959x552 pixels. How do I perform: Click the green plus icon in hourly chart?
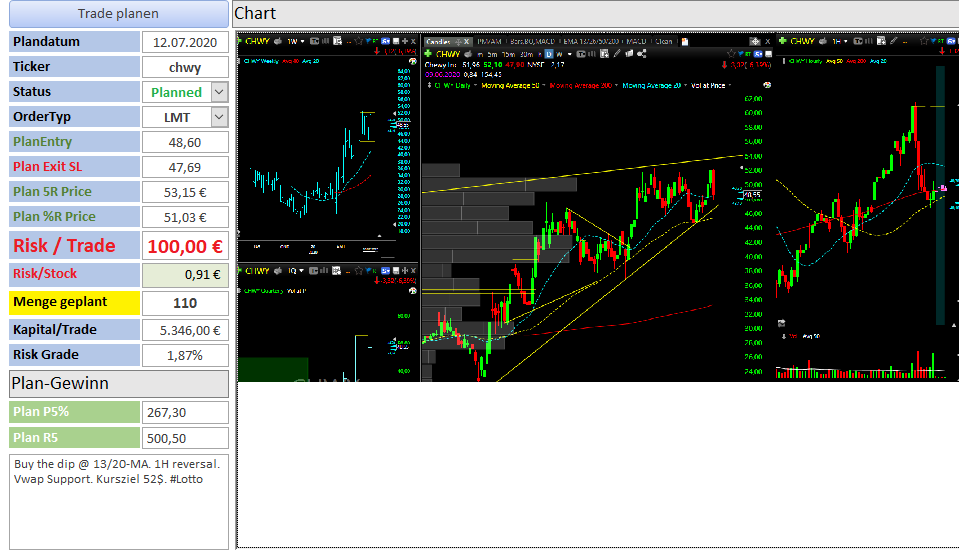[x=783, y=41]
